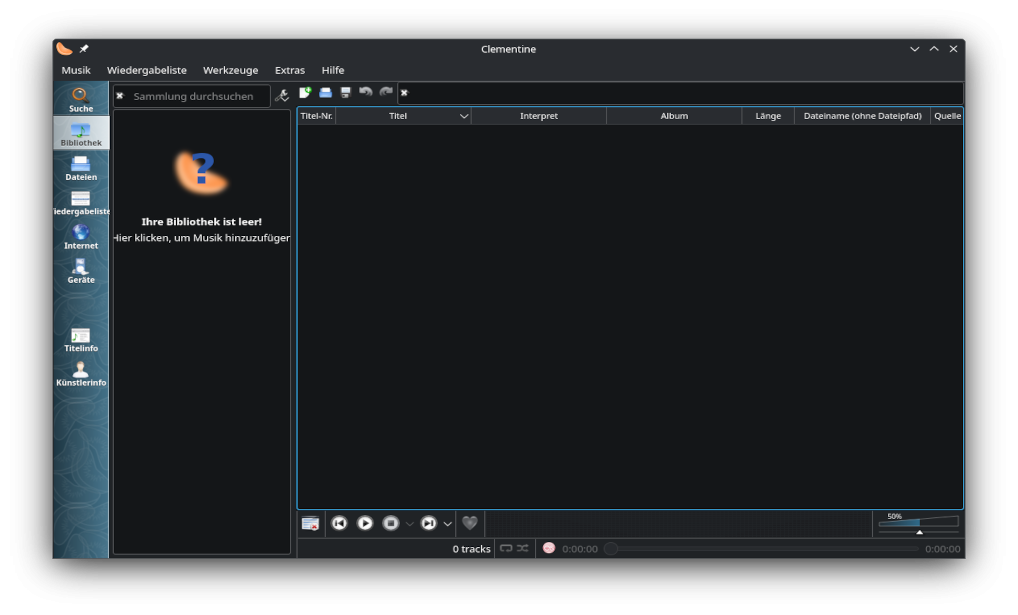This screenshot has height=615, width=1018.
Task: Create a new playlist with toolbar icon
Action: pyautogui.click(x=306, y=93)
